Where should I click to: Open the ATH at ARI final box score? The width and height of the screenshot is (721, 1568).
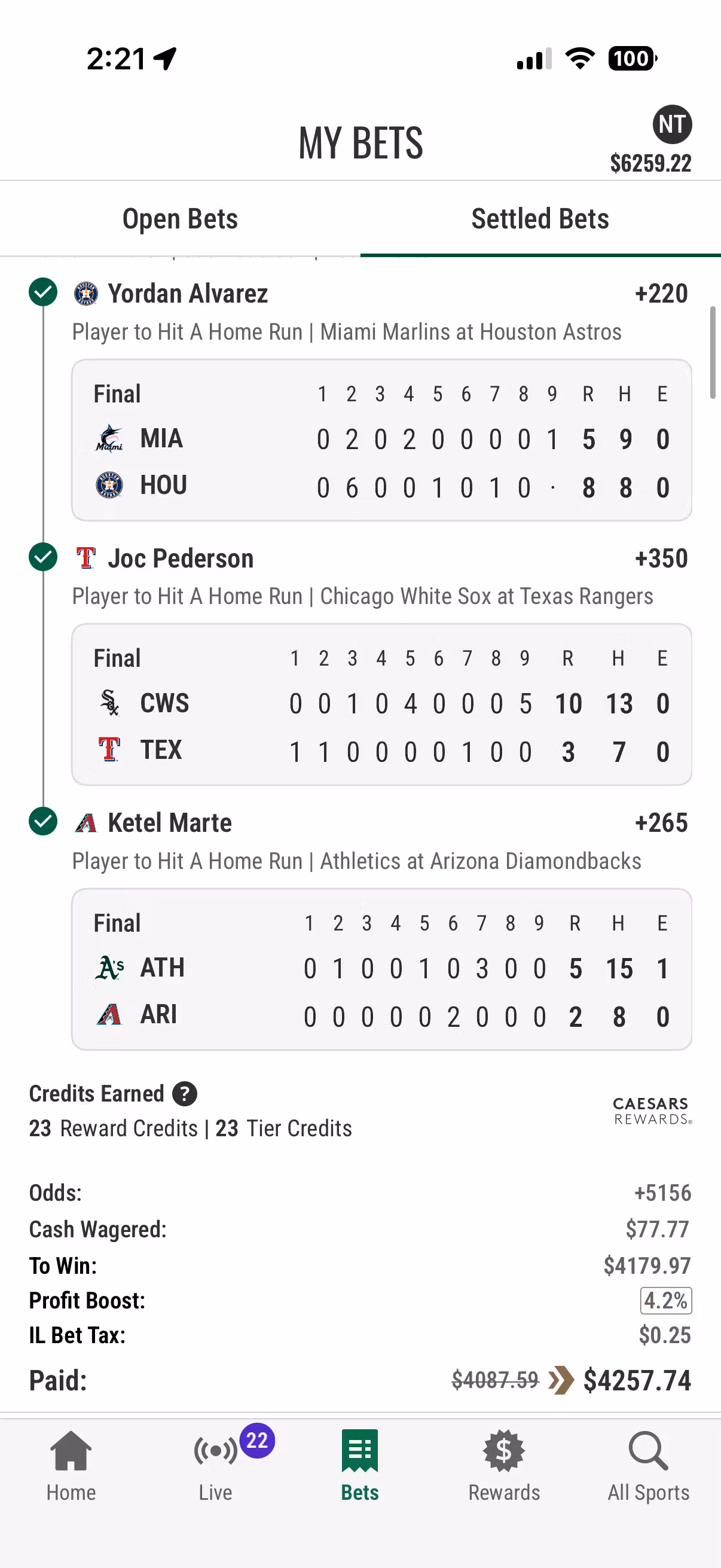(381, 969)
